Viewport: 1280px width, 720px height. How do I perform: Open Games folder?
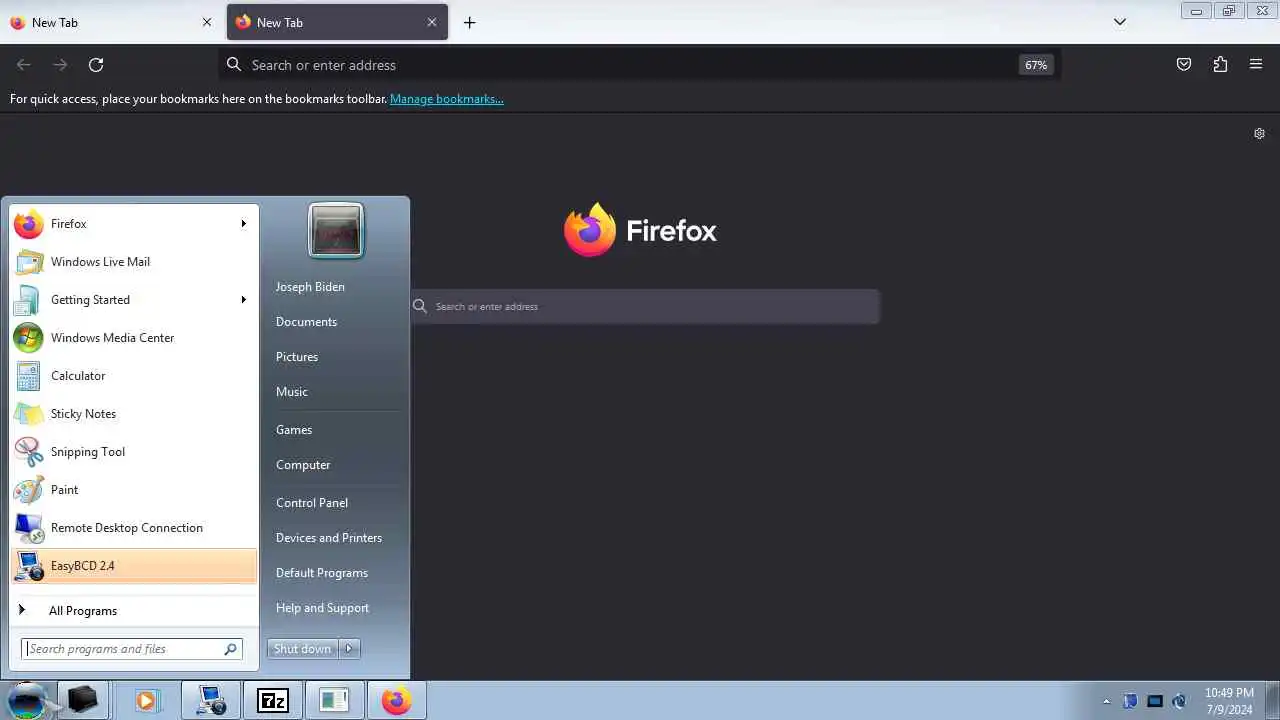coord(294,430)
